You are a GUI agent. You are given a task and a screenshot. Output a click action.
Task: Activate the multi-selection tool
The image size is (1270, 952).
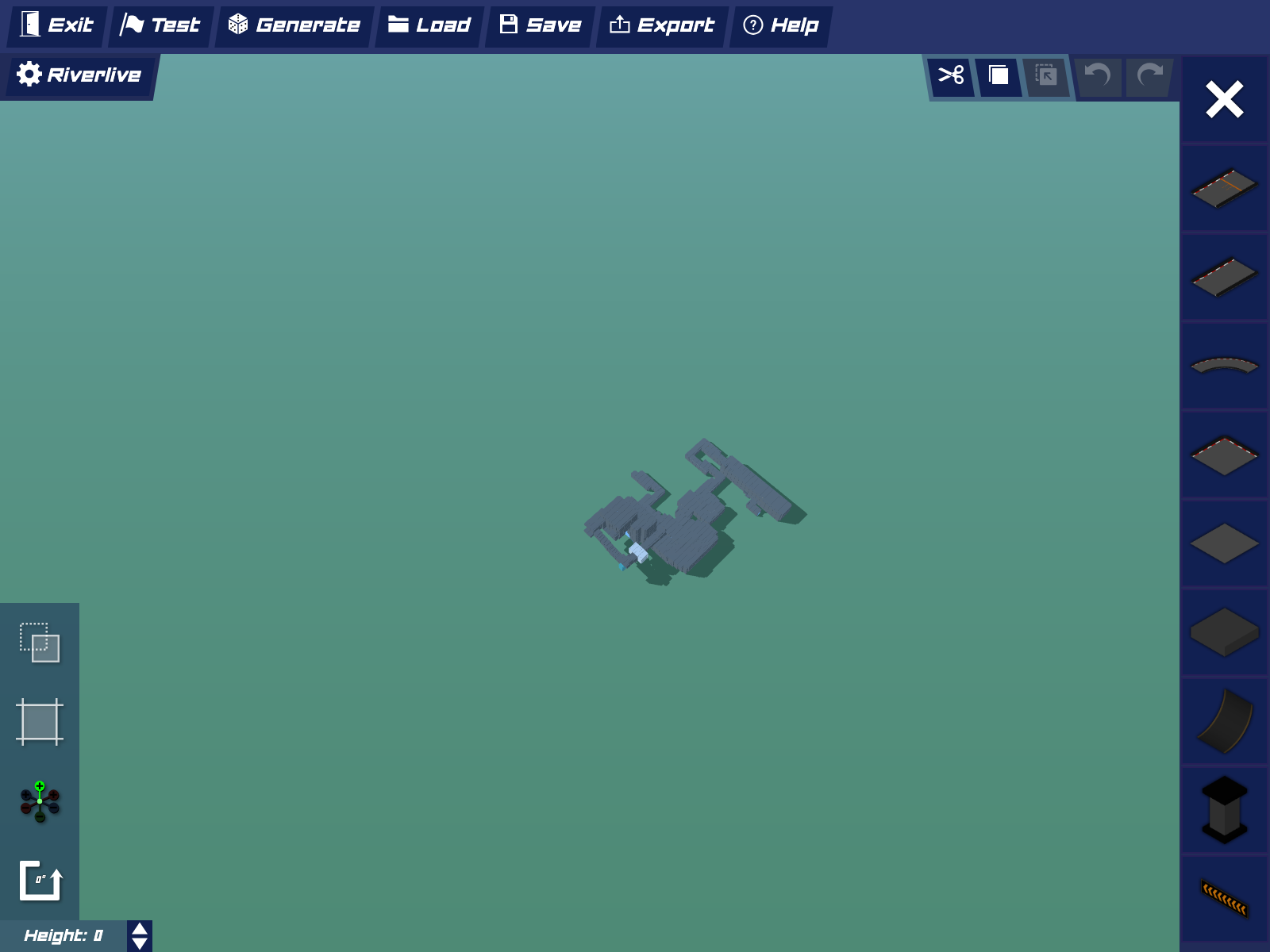coord(40,643)
